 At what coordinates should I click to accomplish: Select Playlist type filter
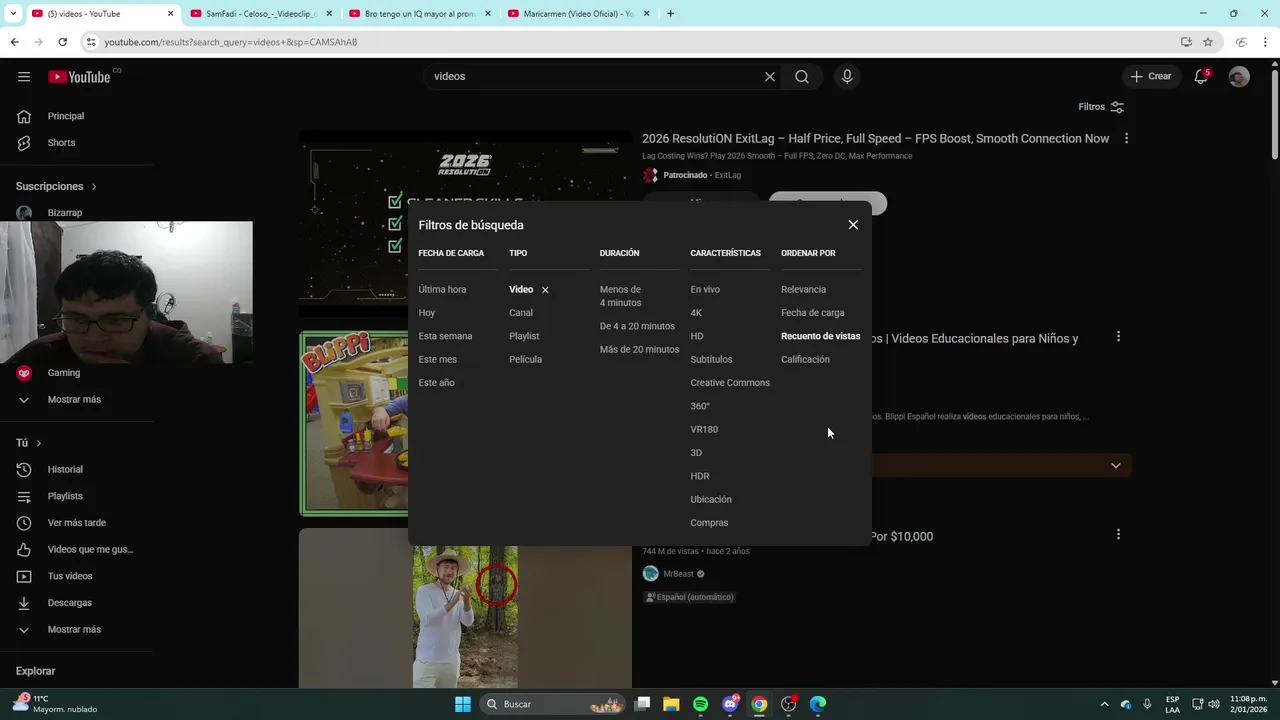[524, 336]
